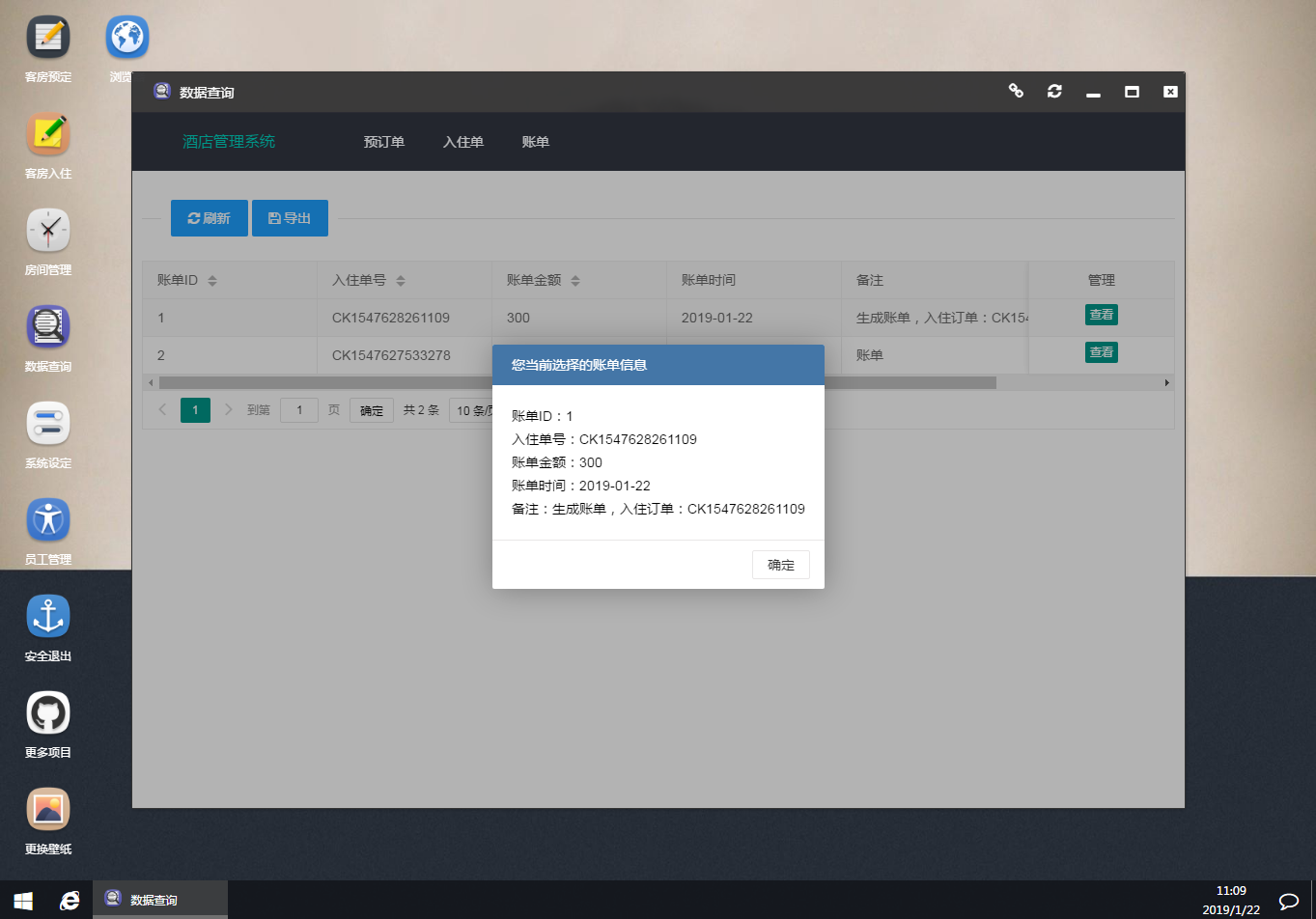Click the page number input field
The image size is (1316, 919).
299,410
